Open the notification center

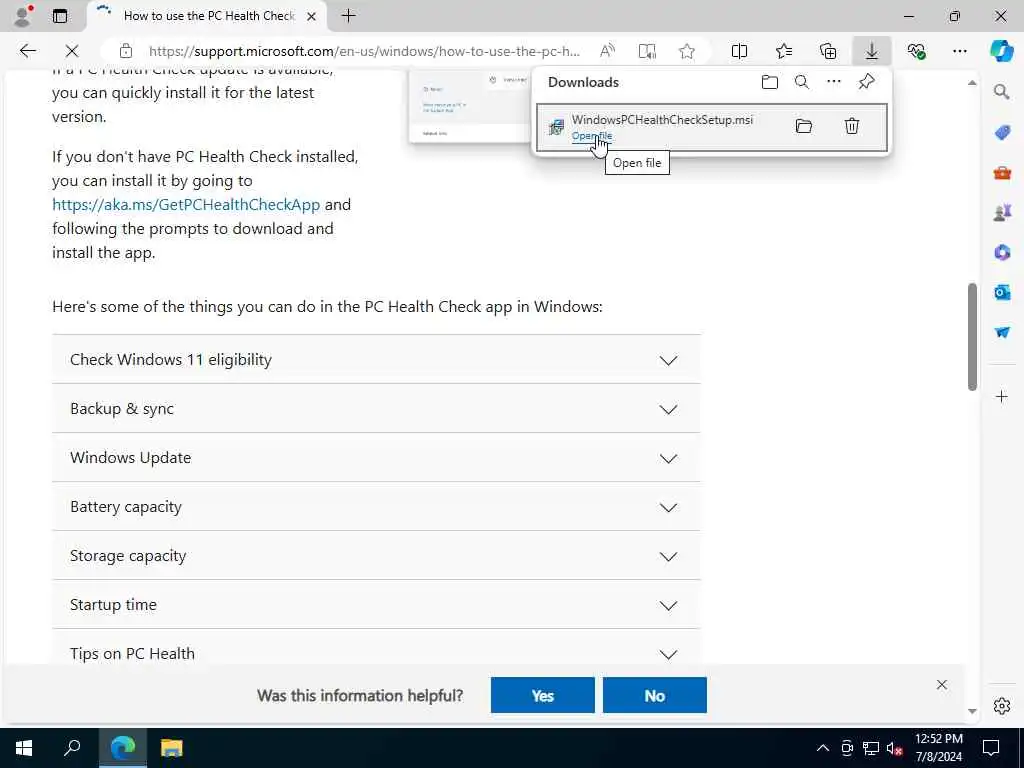991,748
